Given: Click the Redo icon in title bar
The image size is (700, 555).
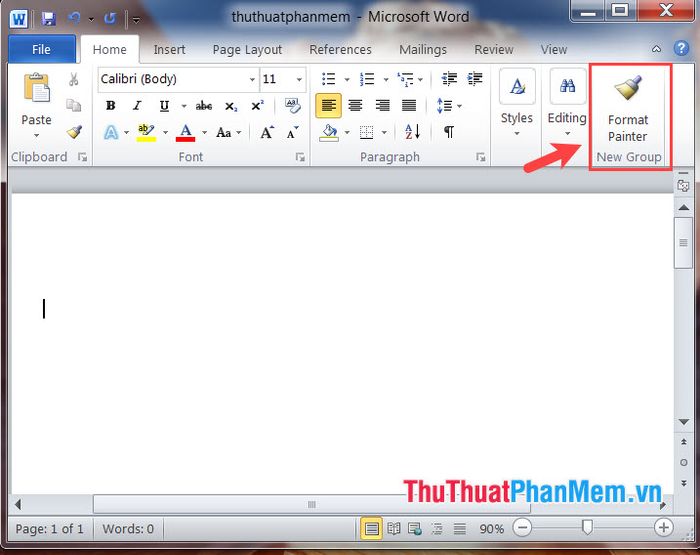Looking at the screenshot, I should (110, 18).
